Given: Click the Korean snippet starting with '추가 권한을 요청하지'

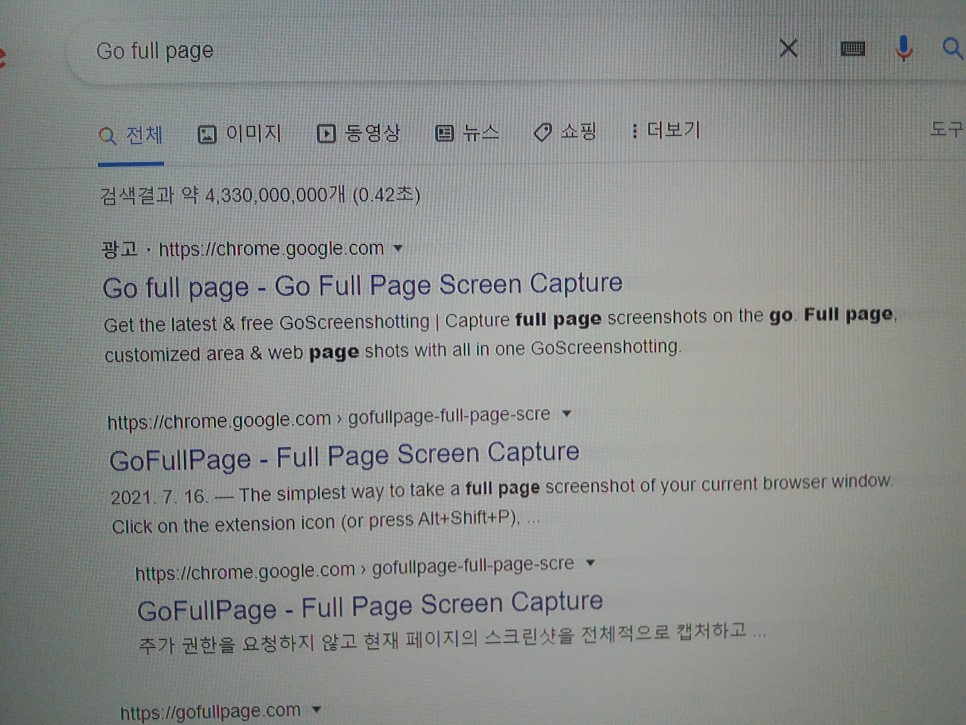Looking at the screenshot, I should coord(452,638).
